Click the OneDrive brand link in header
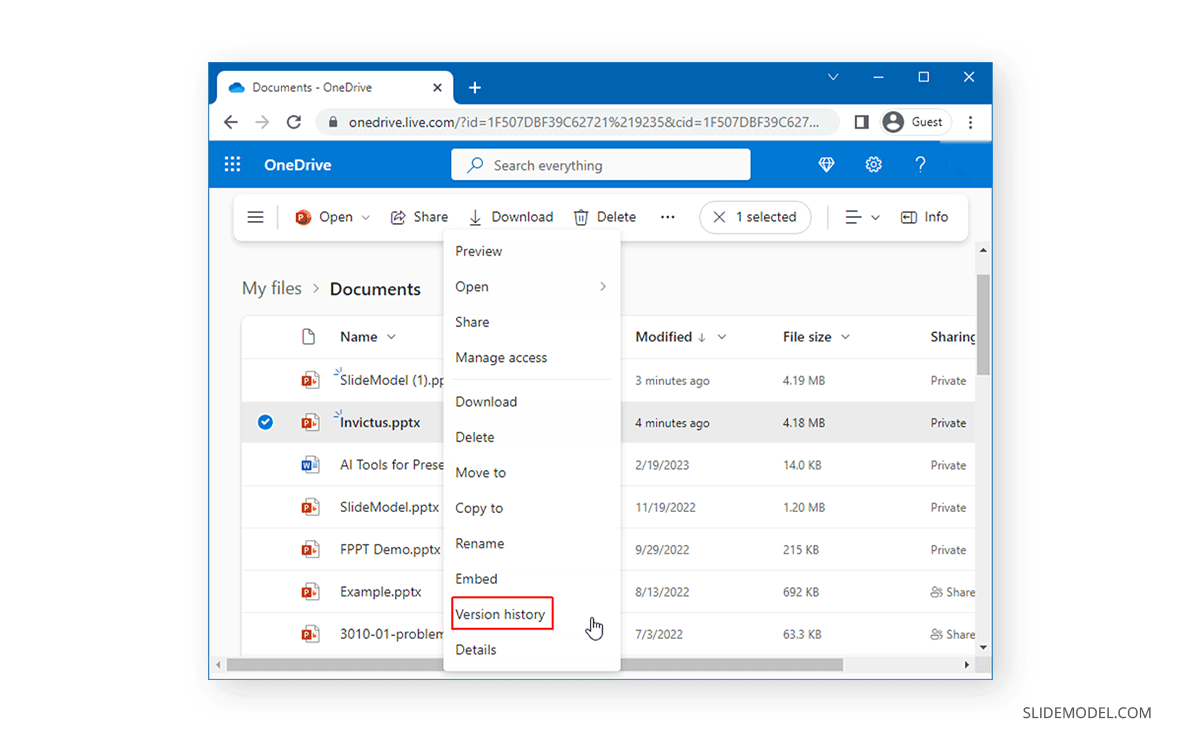The height and width of the screenshot is (743, 1200). click(298, 165)
